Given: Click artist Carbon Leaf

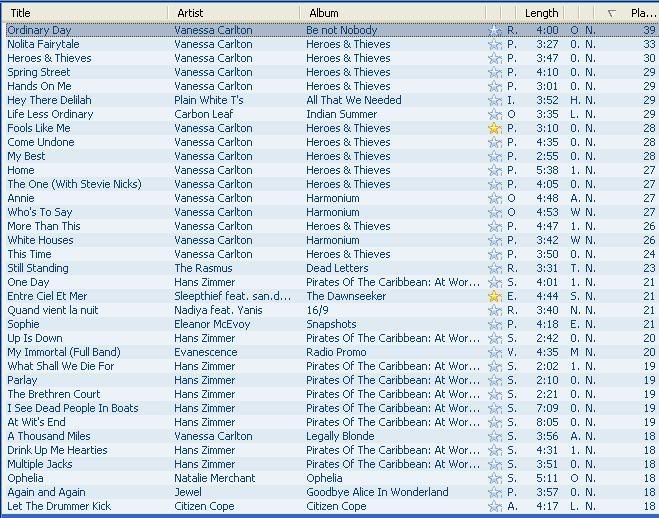Looking at the screenshot, I should pos(204,114).
